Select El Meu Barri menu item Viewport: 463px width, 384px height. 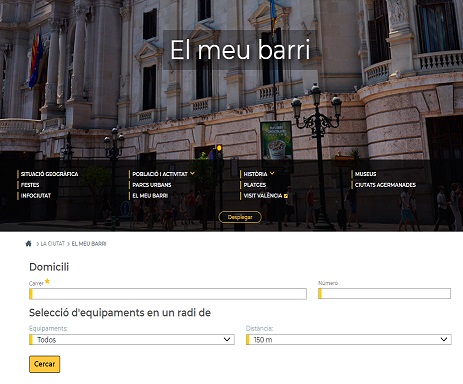click(x=150, y=196)
